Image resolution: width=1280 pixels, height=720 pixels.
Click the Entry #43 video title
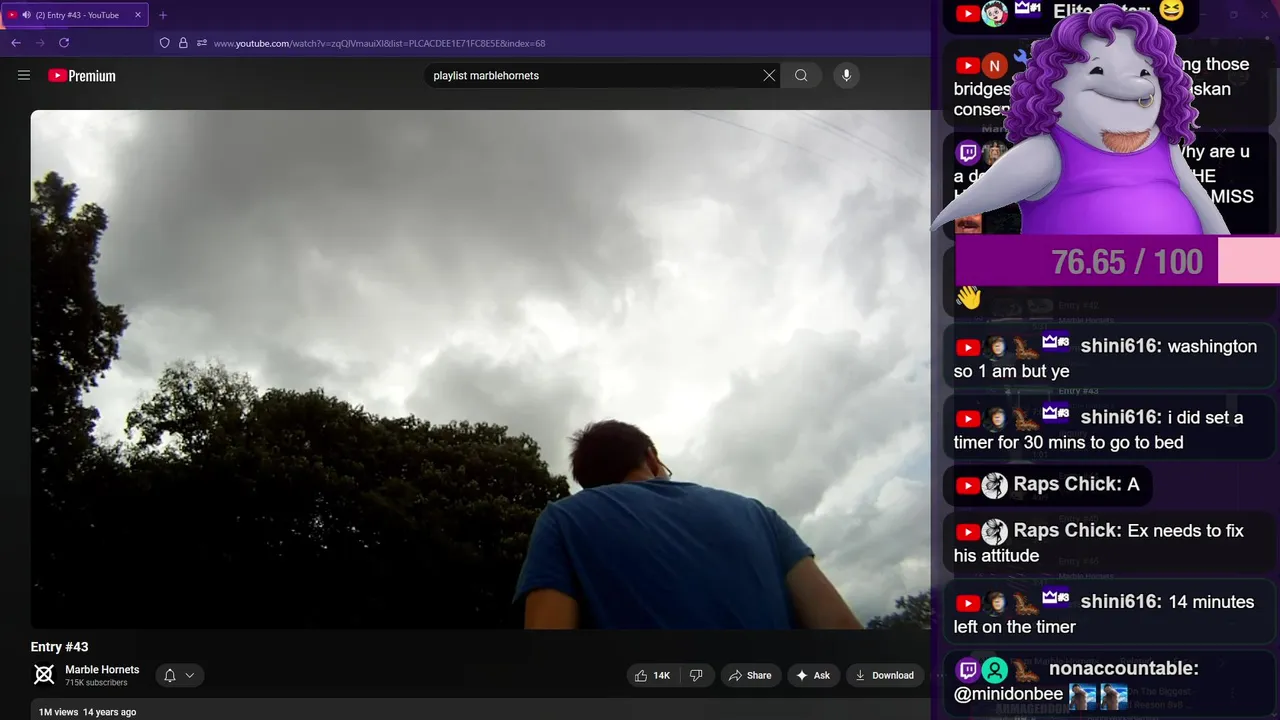point(60,647)
